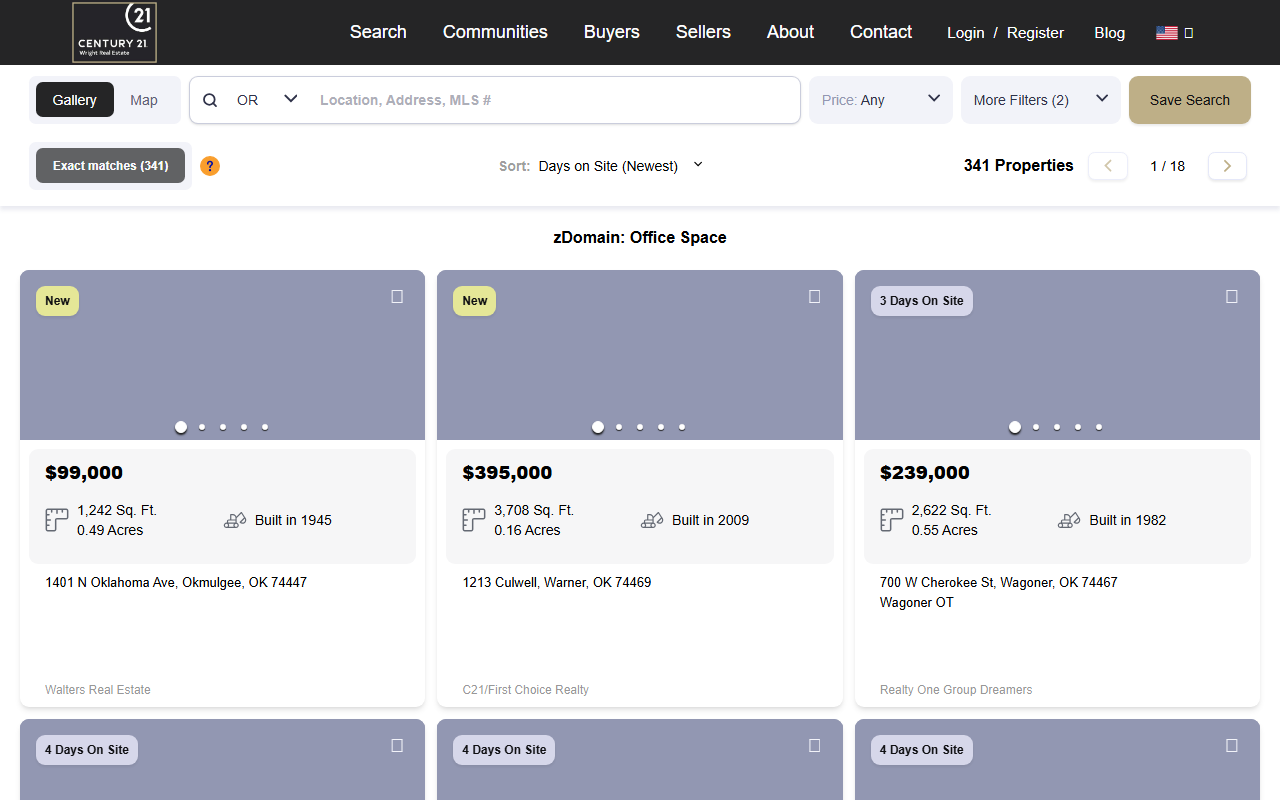Click the search magnifier icon
1280x800 pixels.
pyautogui.click(x=210, y=100)
